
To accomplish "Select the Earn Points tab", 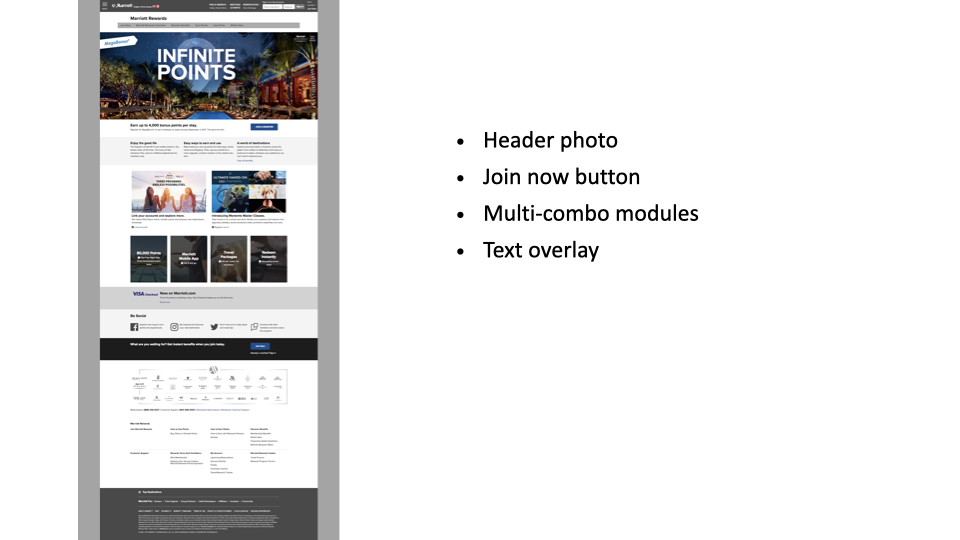I will pyautogui.click(x=201, y=26).
